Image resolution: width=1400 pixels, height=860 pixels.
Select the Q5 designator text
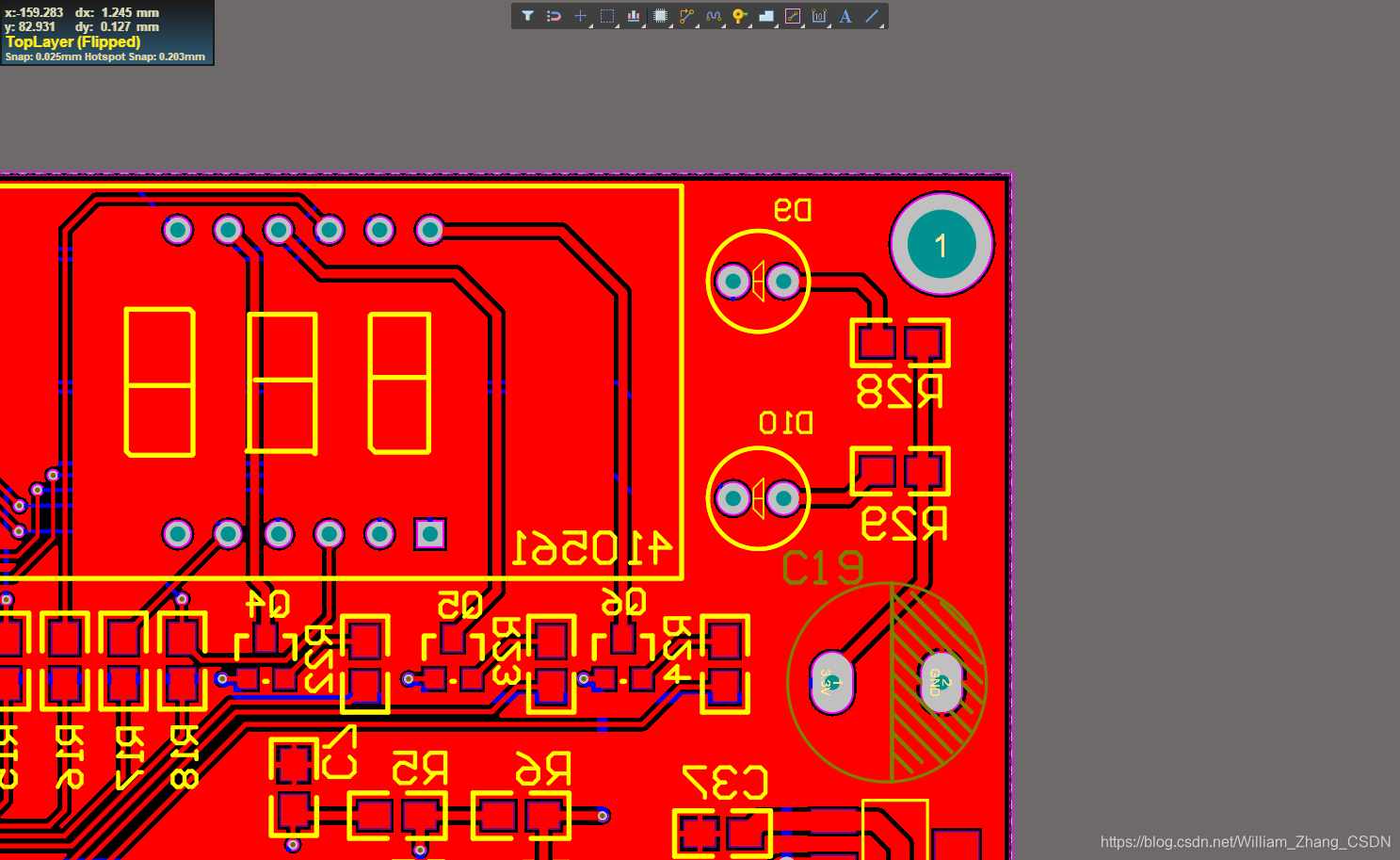pos(460,605)
